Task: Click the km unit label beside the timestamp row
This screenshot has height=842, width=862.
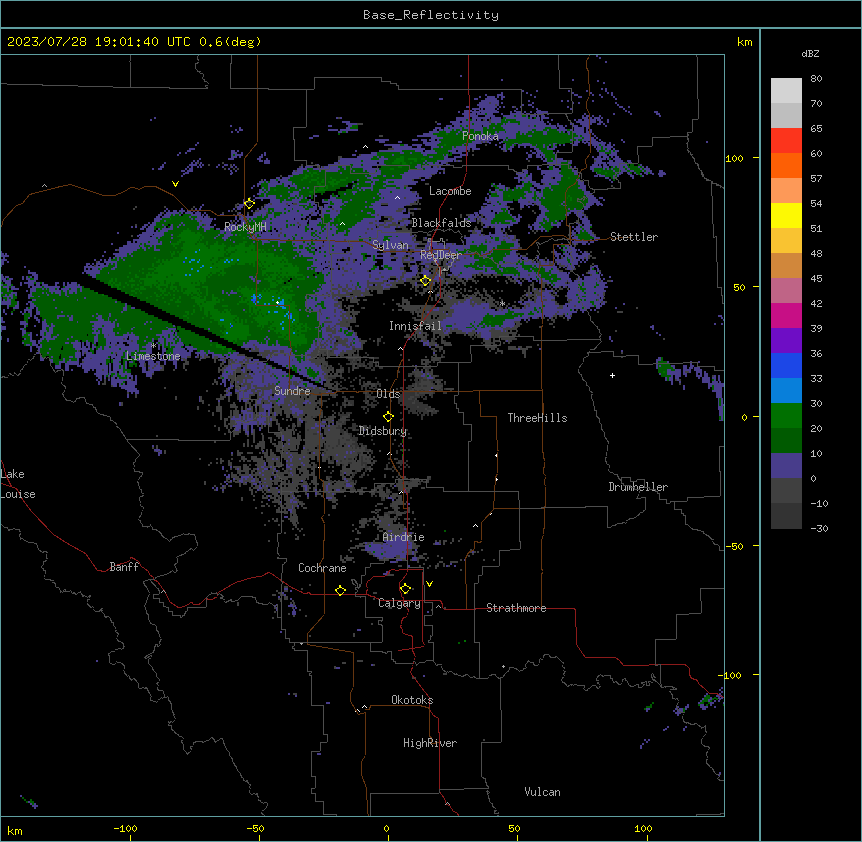Action: (744, 42)
